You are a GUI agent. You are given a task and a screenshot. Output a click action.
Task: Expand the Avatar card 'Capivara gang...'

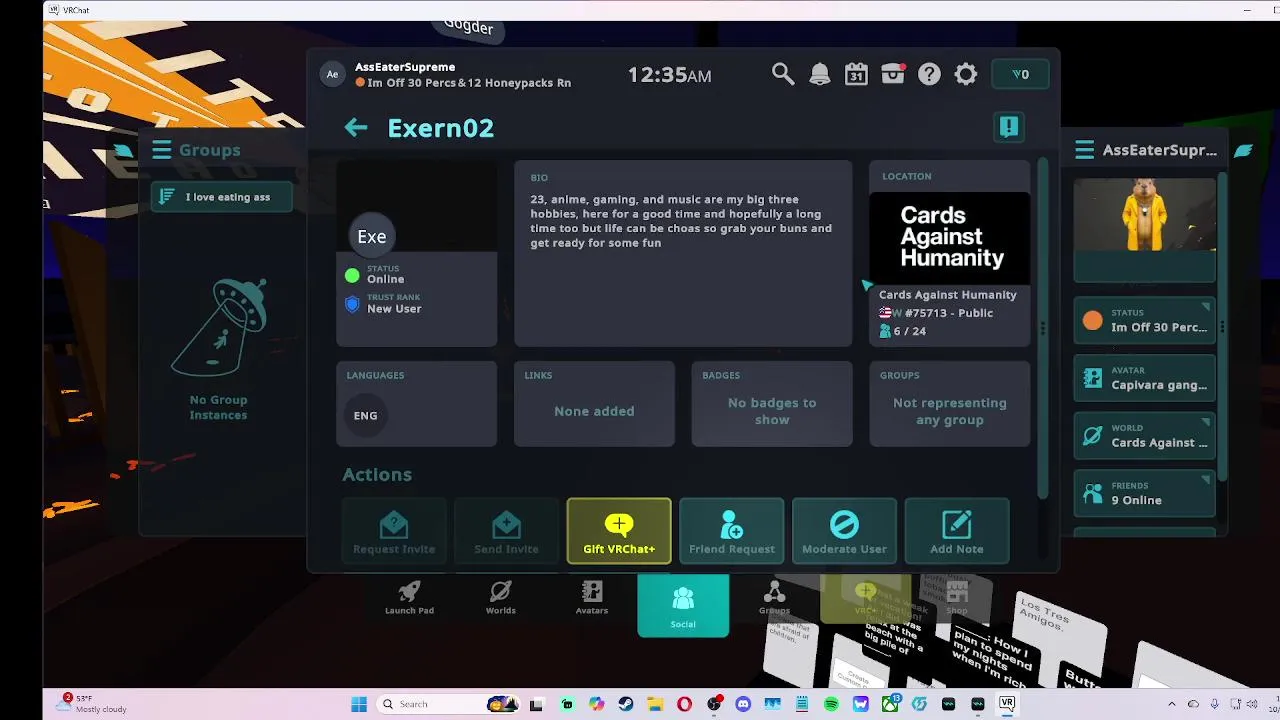[x=1145, y=378]
